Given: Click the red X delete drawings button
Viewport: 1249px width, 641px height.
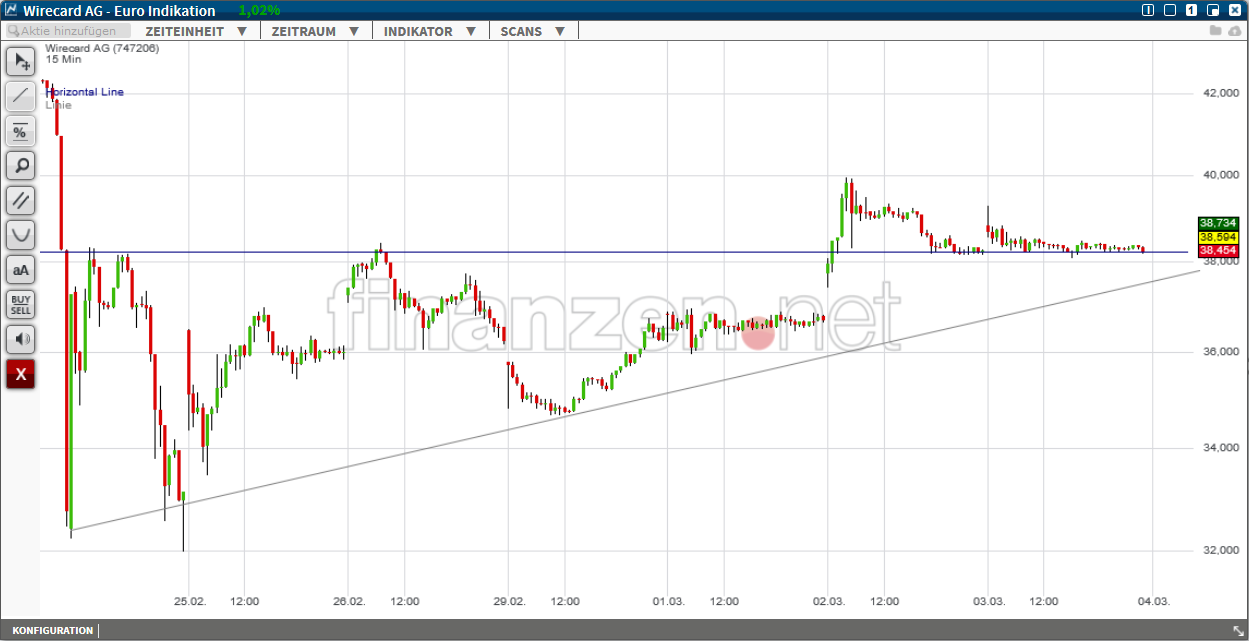Looking at the screenshot, I should tap(20, 374).
